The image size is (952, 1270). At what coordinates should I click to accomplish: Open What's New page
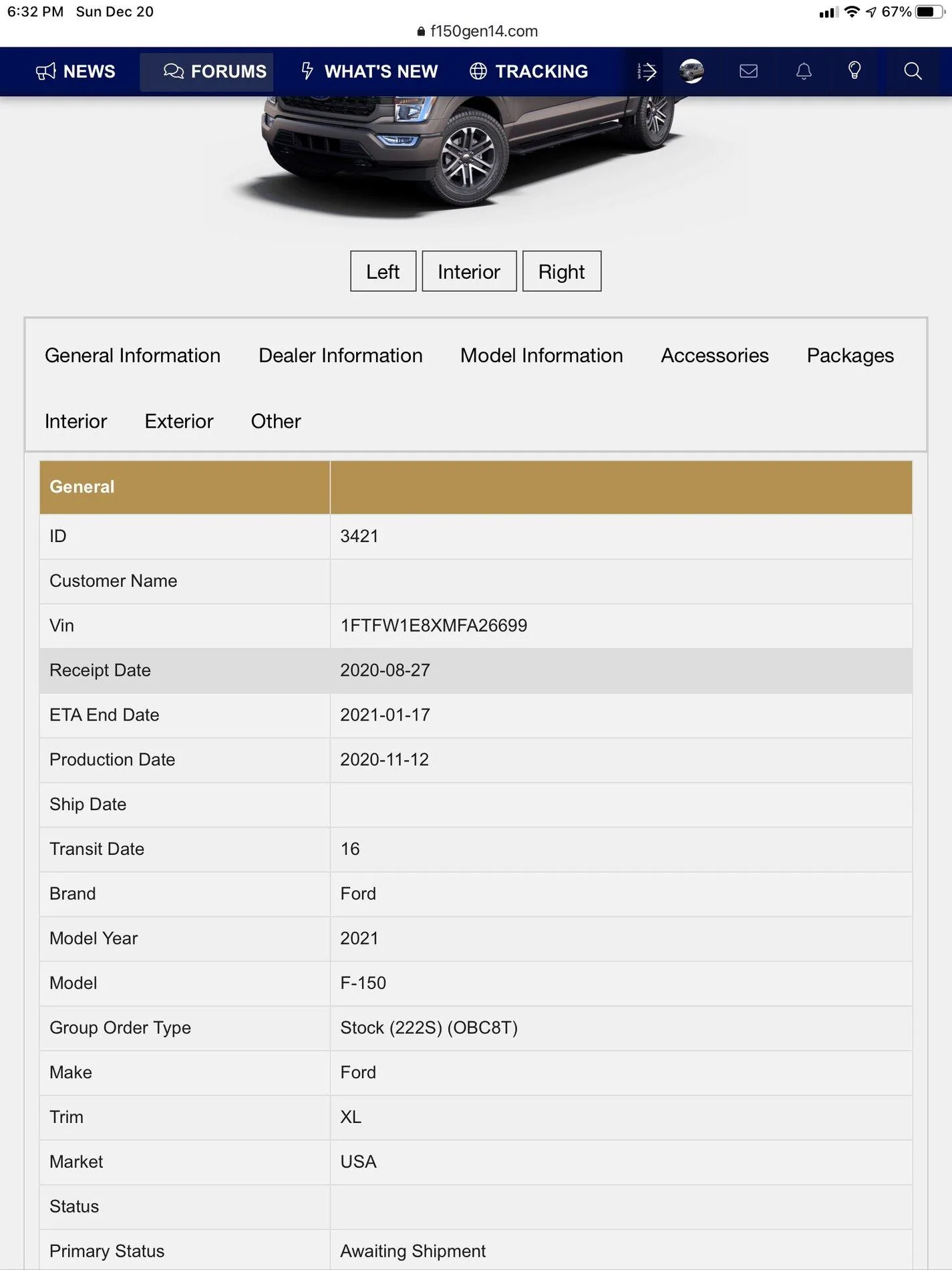(369, 72)
